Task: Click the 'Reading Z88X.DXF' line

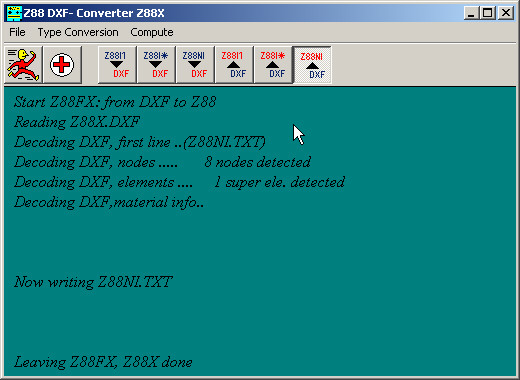Action: (x=77, y=122)
